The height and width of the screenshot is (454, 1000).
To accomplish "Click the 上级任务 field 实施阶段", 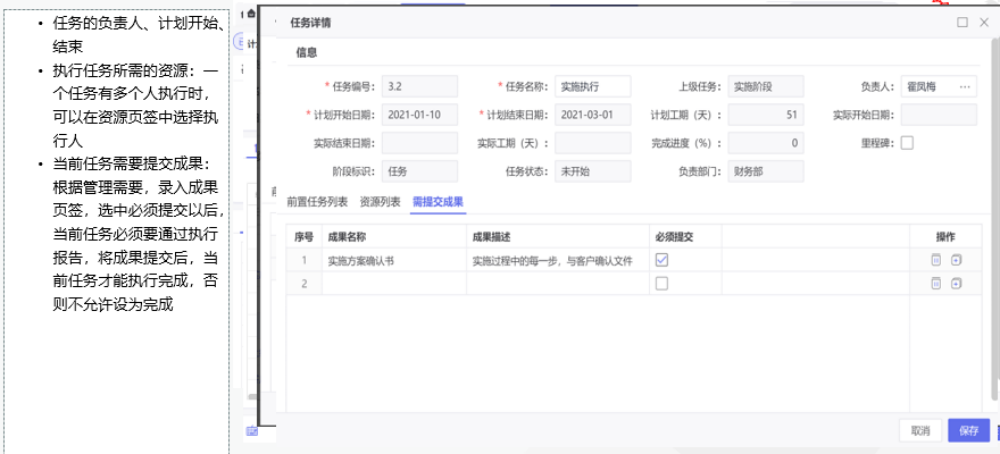I will [x=766, y=87].
